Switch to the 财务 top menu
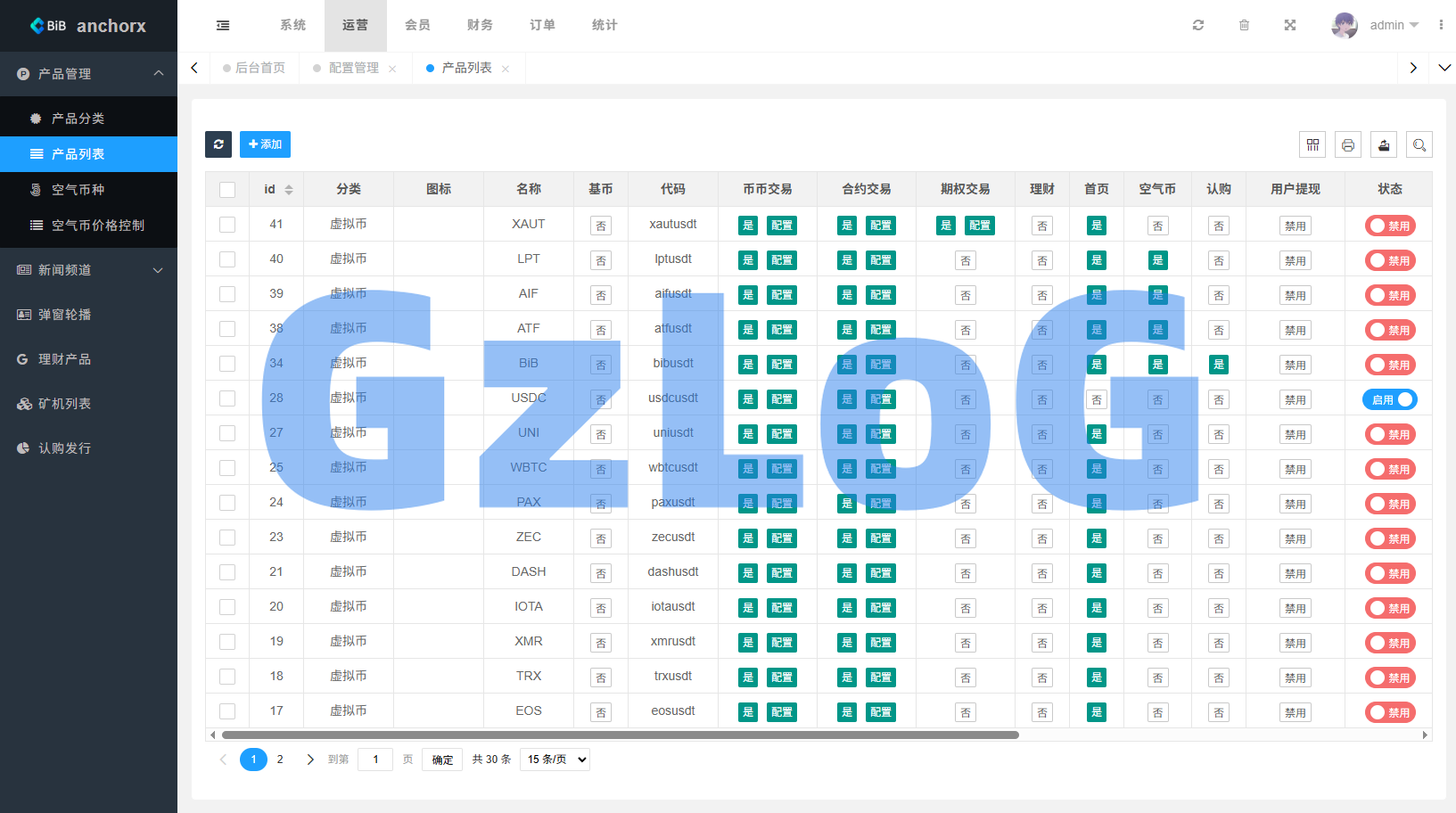 (x=480, y=25)
